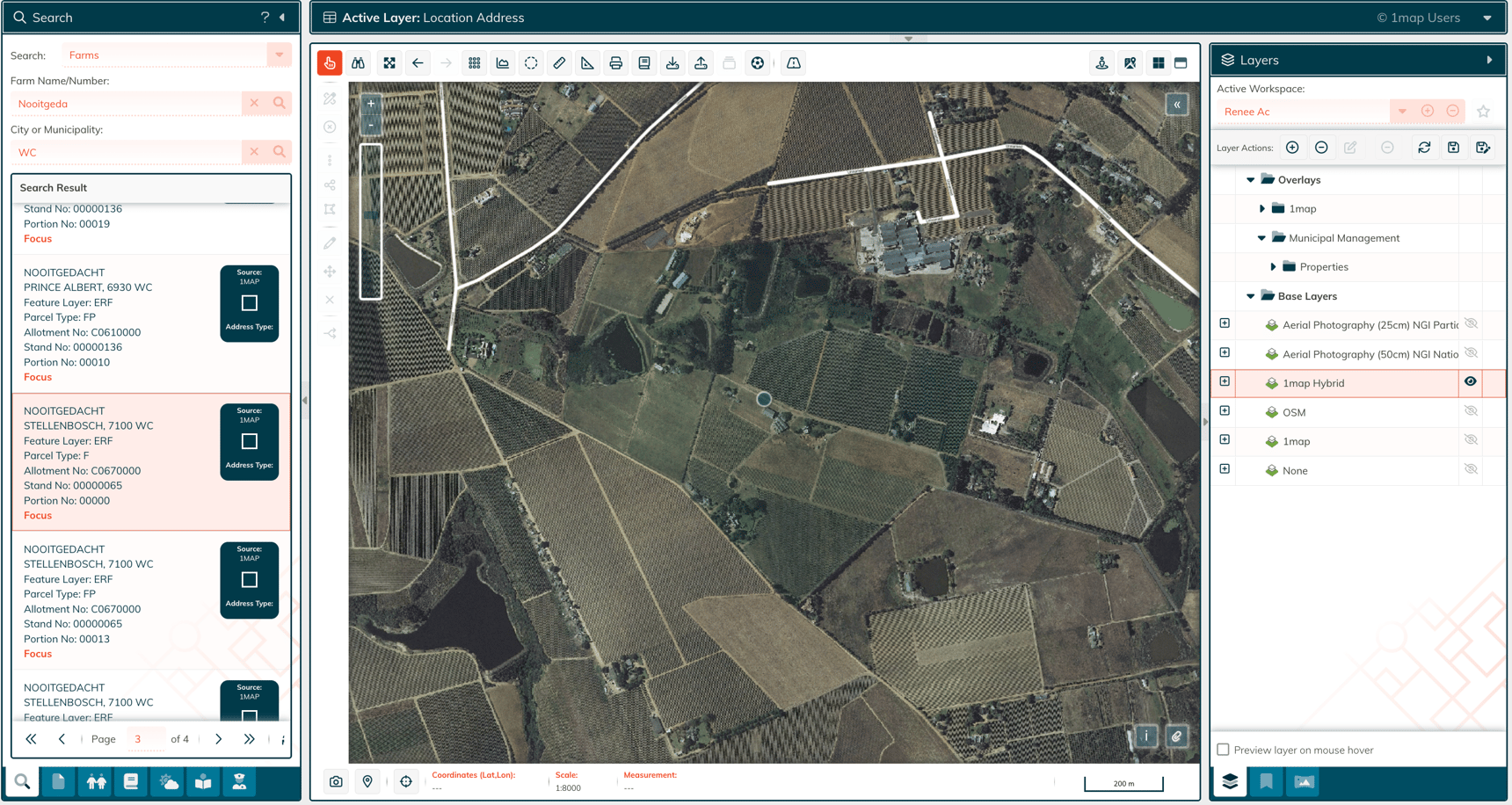This screenshot has width=1512, height=805.
Task: Save the workspace with the save icon
Action: (1453, 147)
